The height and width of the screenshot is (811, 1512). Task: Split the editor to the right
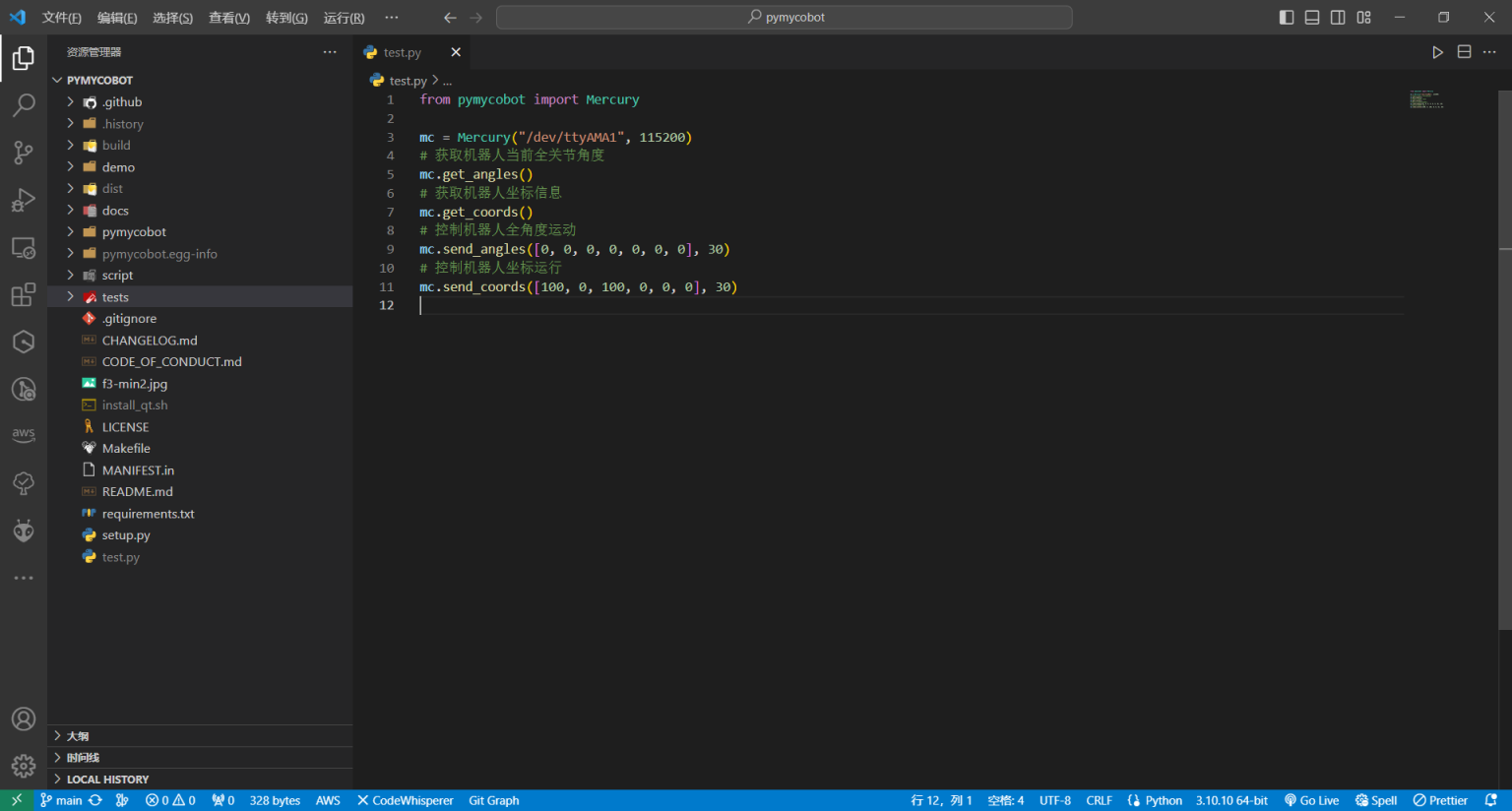[x=1464, y=52]
